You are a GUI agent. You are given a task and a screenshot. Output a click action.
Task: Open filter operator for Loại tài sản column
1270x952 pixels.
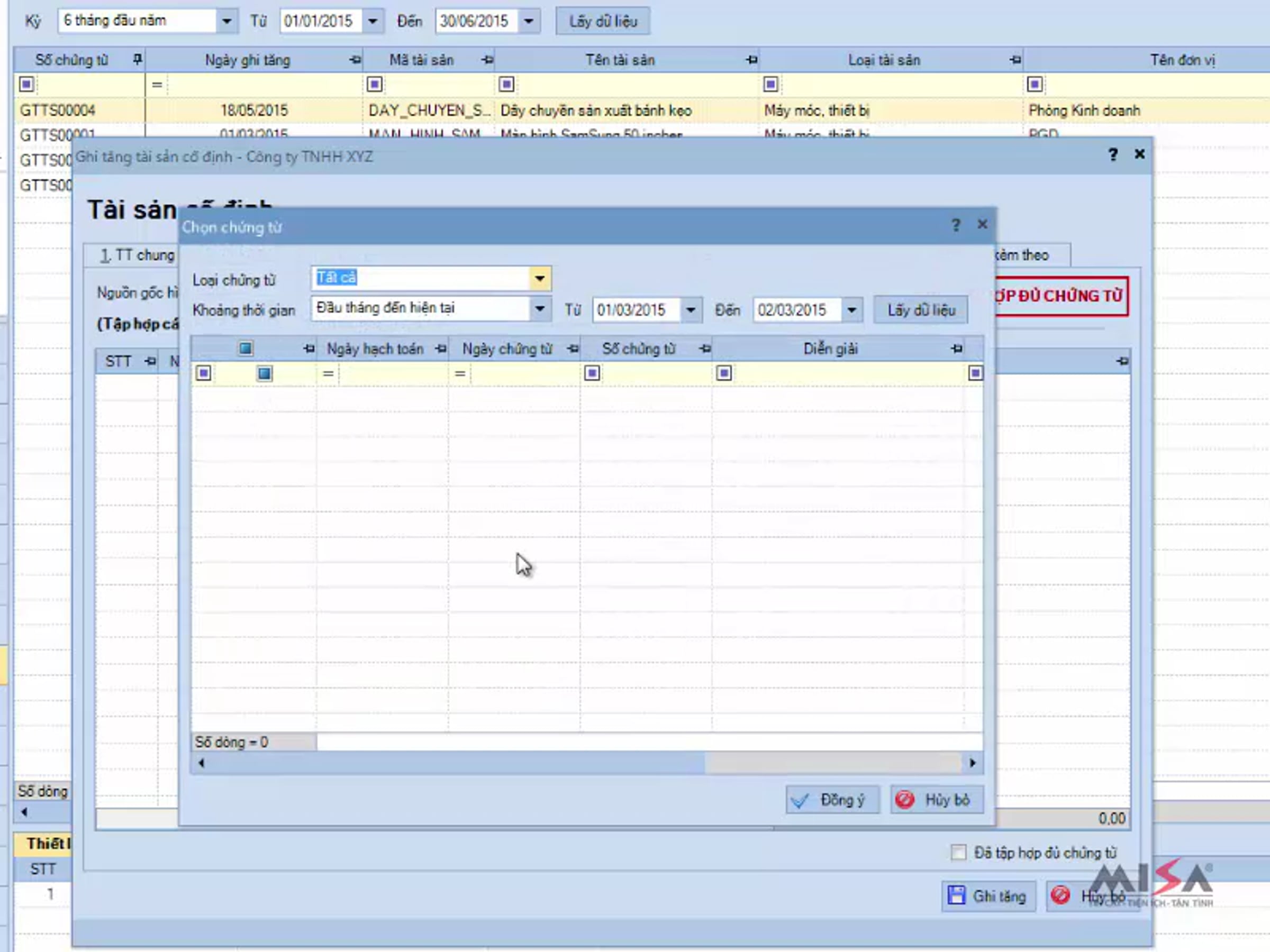(770, 84)
